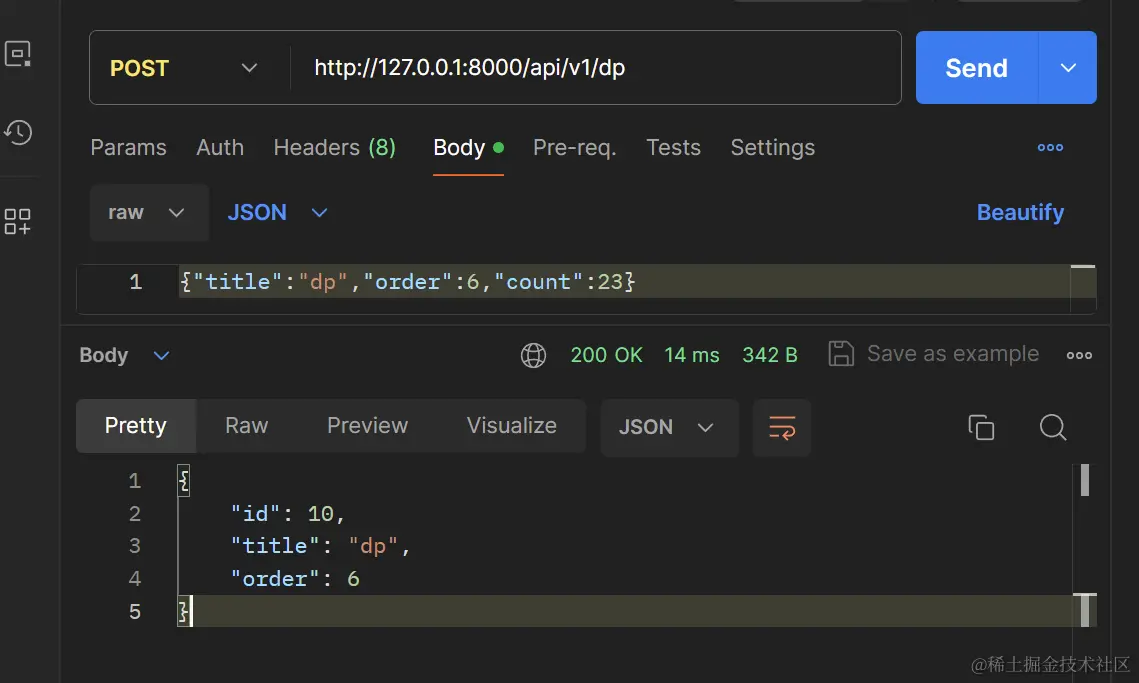Click the response line "order": 6
Viewport: 1139px width, 683px height.
295,578
